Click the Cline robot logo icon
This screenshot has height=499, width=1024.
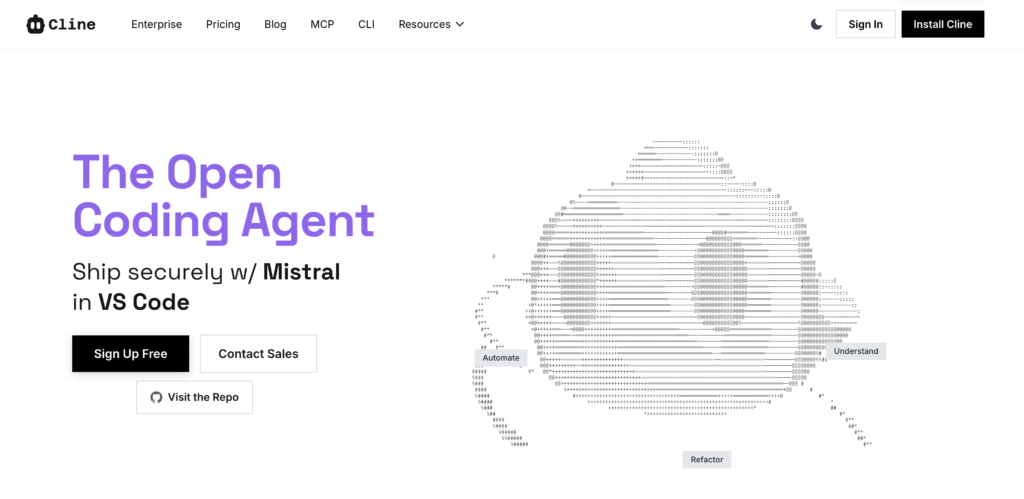36,24
